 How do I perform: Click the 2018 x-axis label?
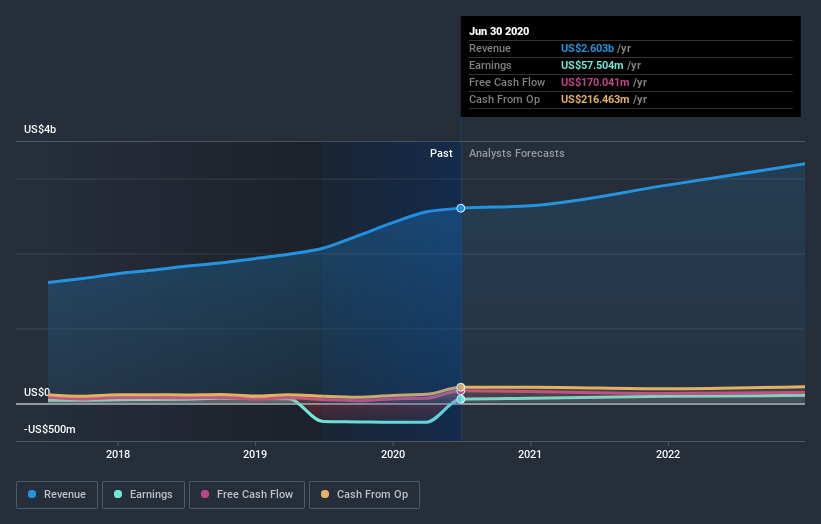118,454
